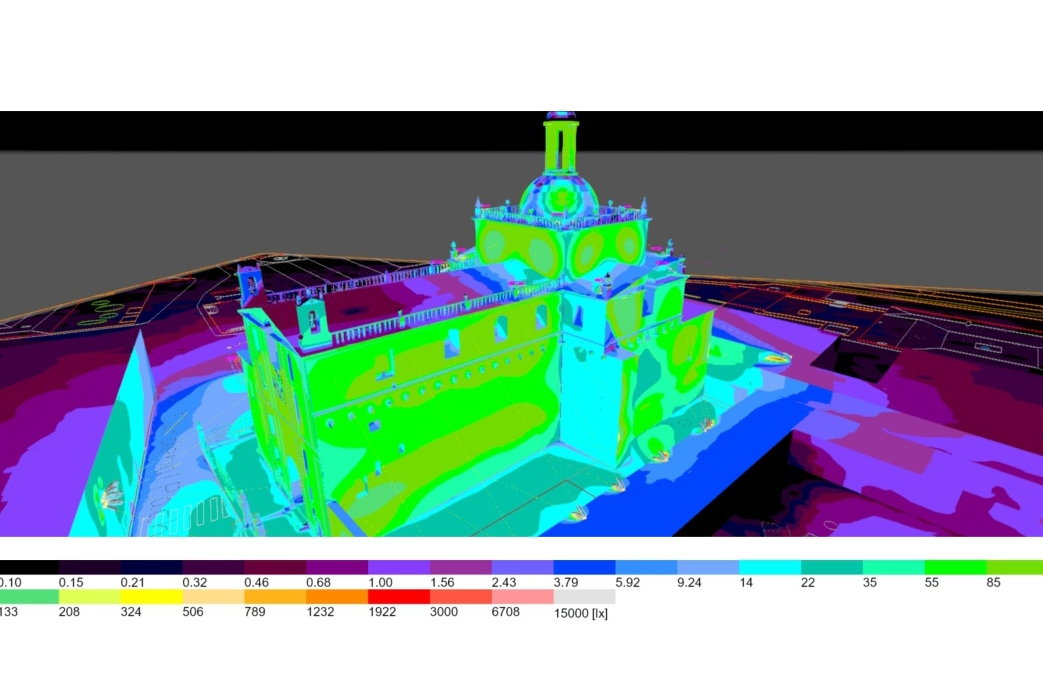The width and height of the screenshot is (1043, 693).
Task: Pick the deep blue swatch labeled 3.79
Action: click(584, 567)
